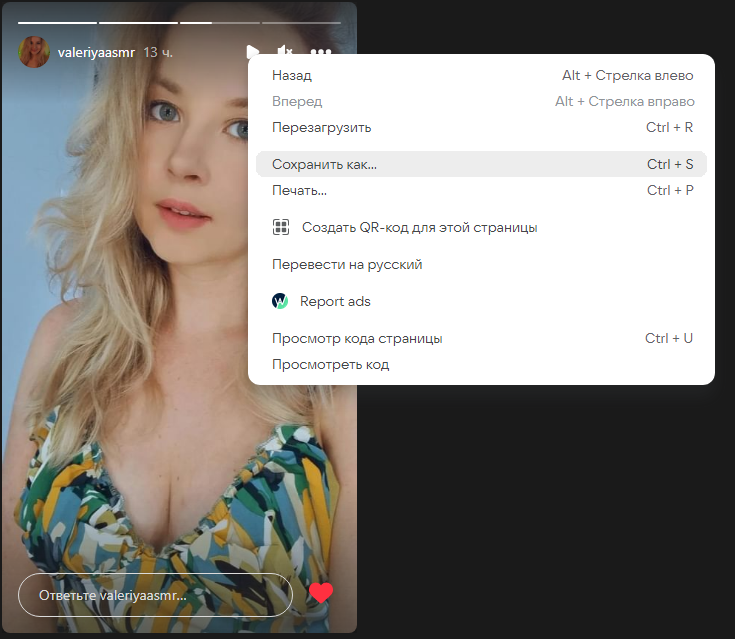This screenshot has width=735, height=639.
Task: Select "Сохранить как..." menu entry
Action: coord(481,164)
